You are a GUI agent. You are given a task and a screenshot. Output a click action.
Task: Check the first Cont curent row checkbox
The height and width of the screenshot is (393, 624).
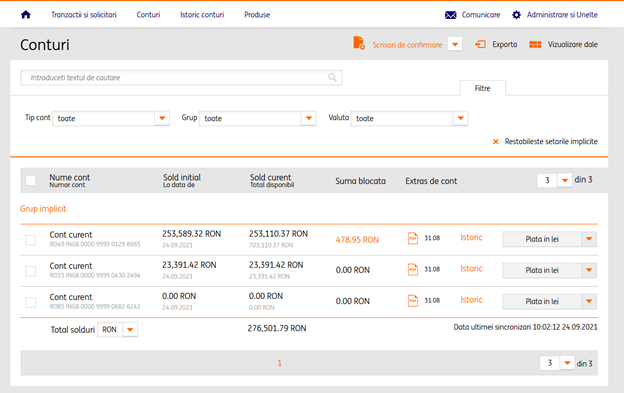[31, 240]
